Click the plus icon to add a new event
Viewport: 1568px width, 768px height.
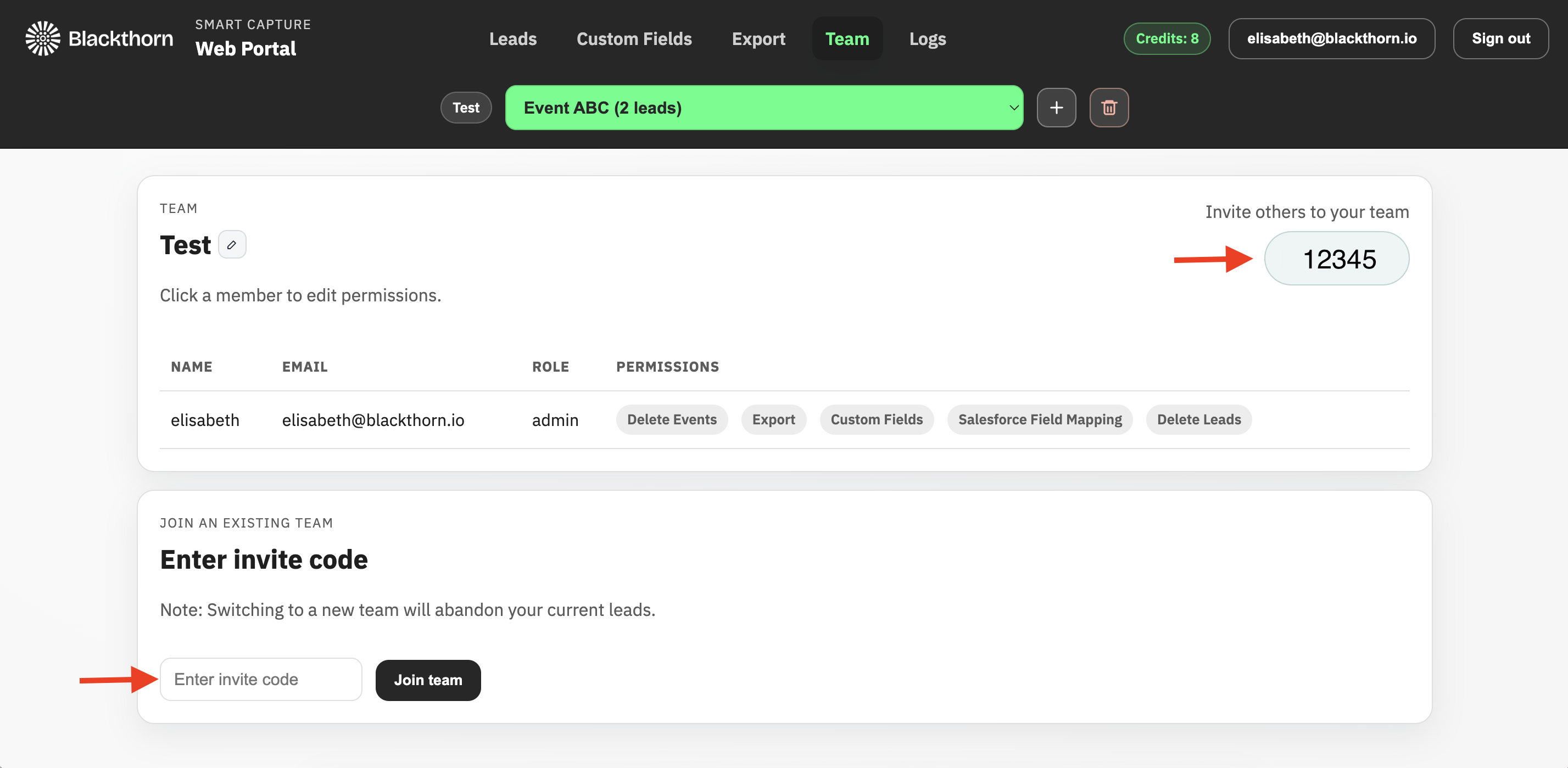pyautogui.click(x=1056, y=107)
